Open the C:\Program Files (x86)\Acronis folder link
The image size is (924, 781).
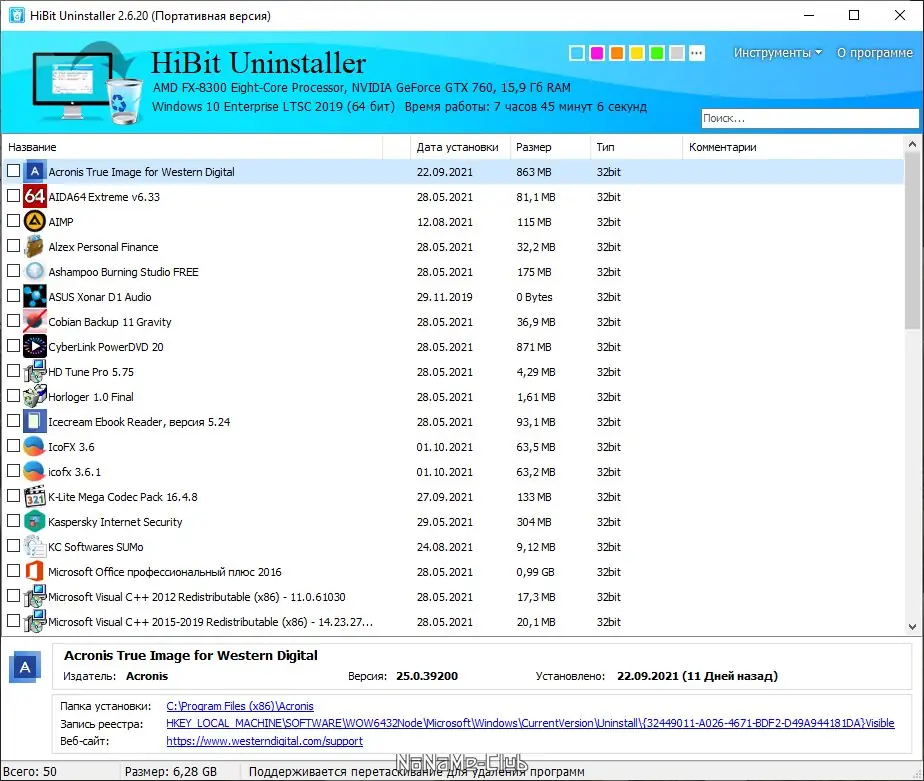pos(240,706)
